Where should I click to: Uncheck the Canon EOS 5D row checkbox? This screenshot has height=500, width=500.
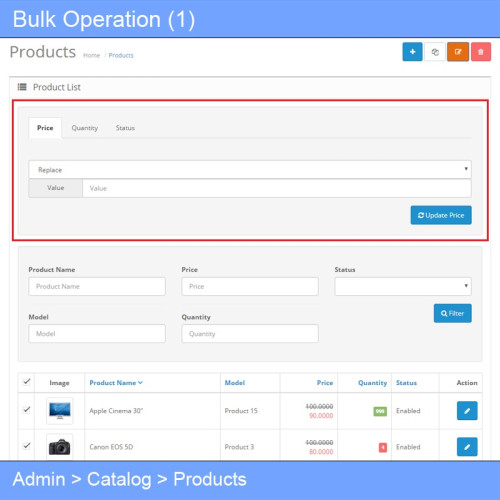click(27, 446)
